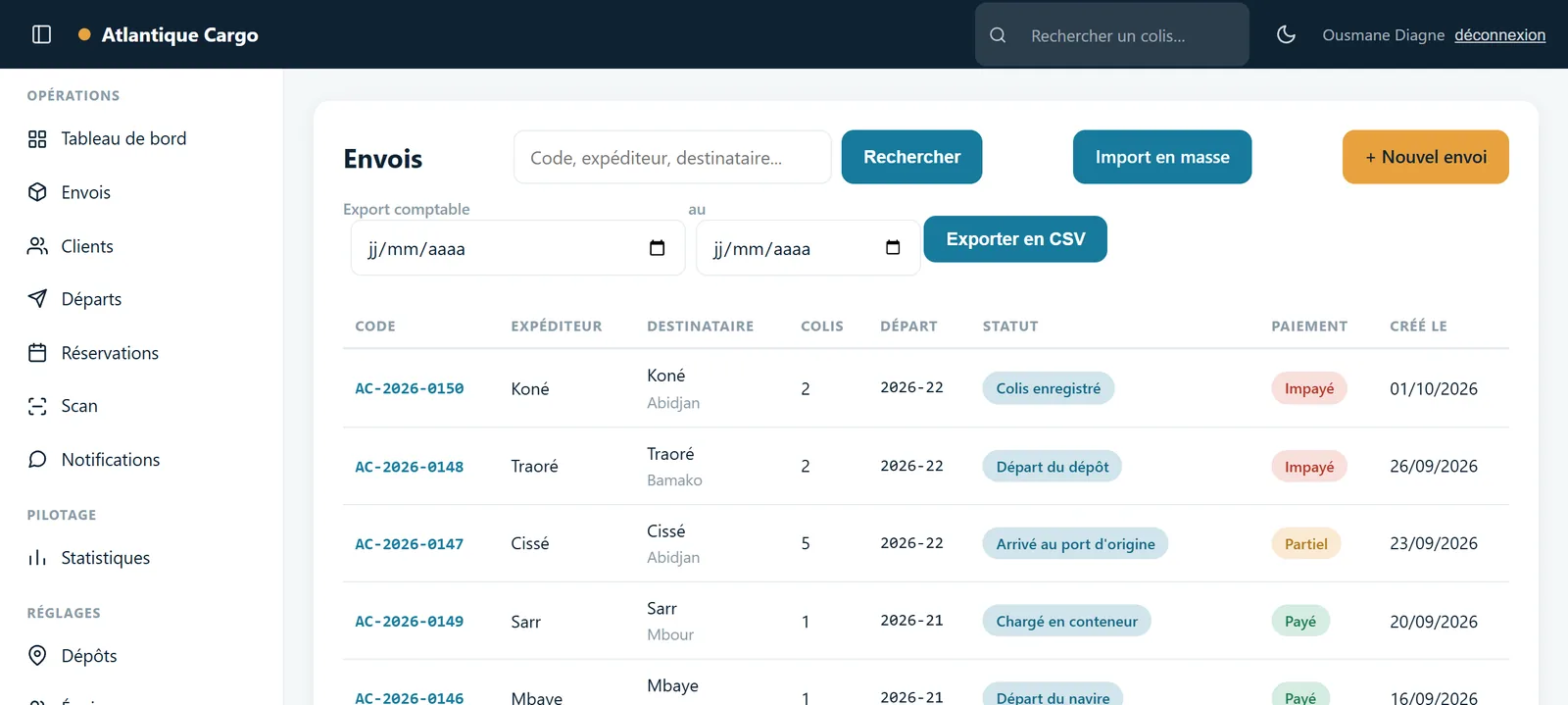Export shipments with Exporter en CSV
Screen dimensions: 1568x705
(1015, 239)
